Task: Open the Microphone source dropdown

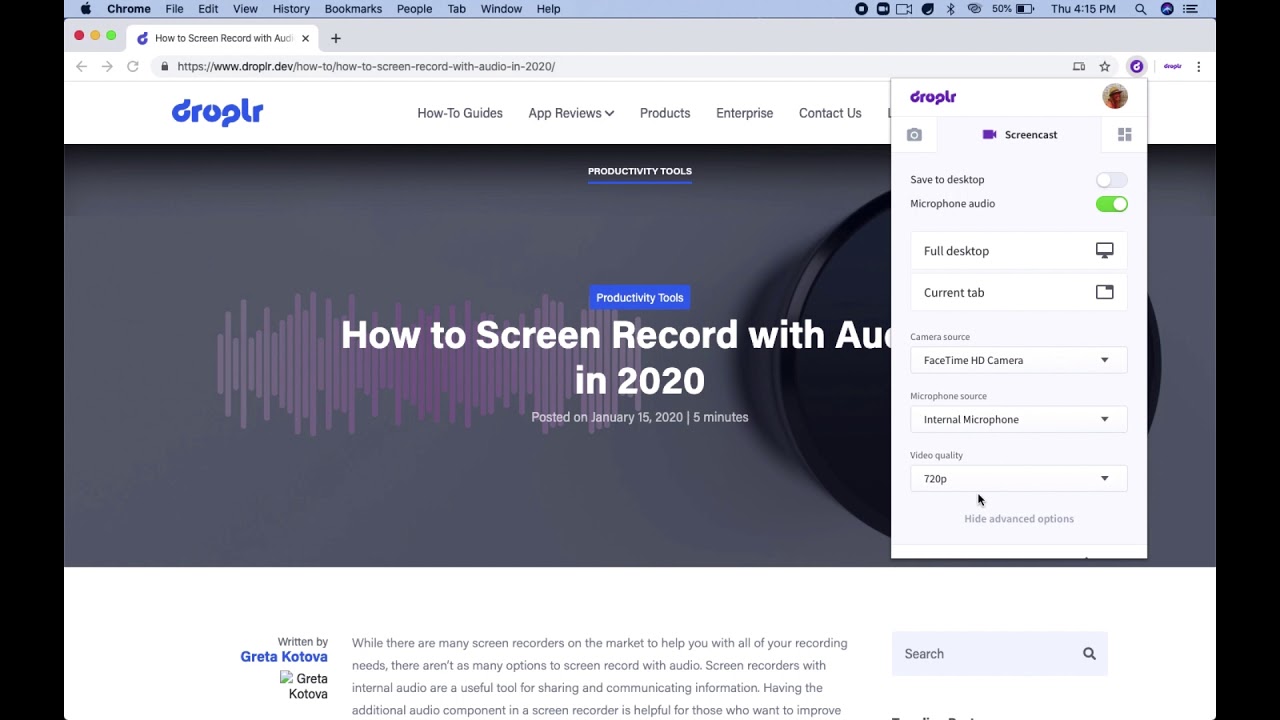Action: pyautogui.click(x=1018, y=419)
